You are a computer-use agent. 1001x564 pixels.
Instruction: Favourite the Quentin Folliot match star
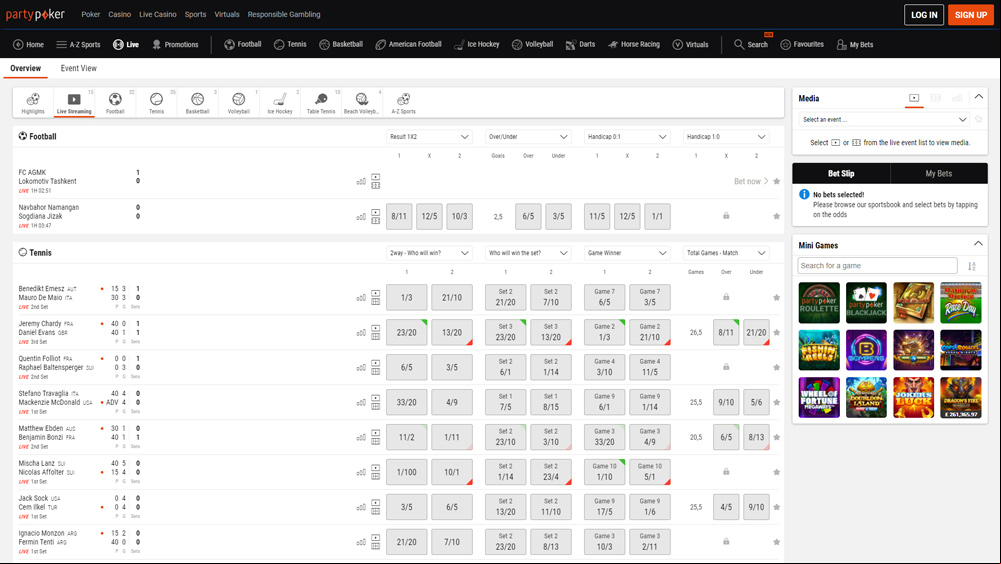coord(776,367)
